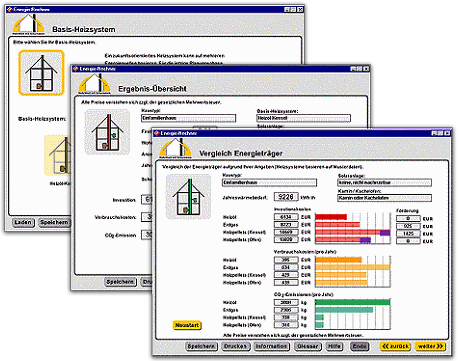Click the Drucken button to print
459x361 pixels.
click(x=235, y=347)
